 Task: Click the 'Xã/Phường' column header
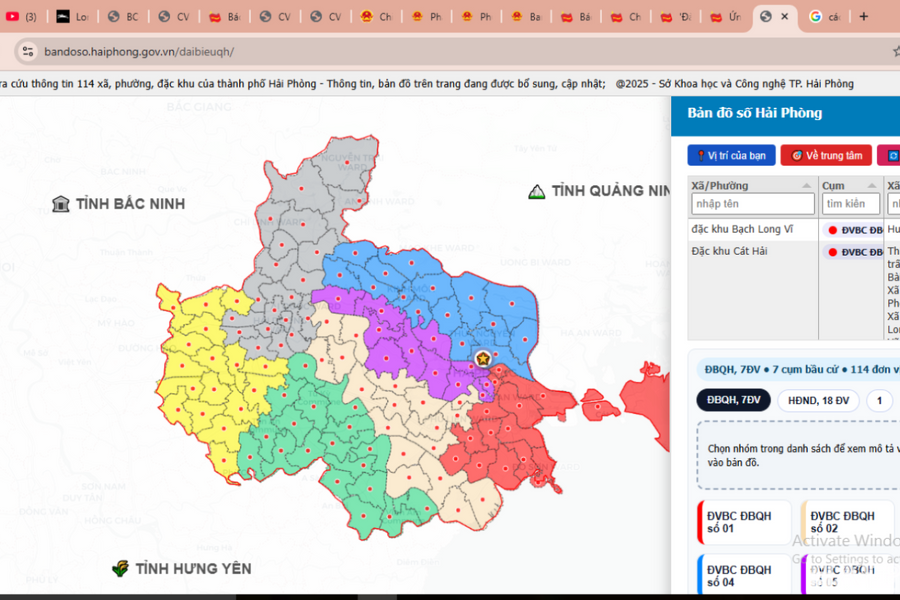720,185
